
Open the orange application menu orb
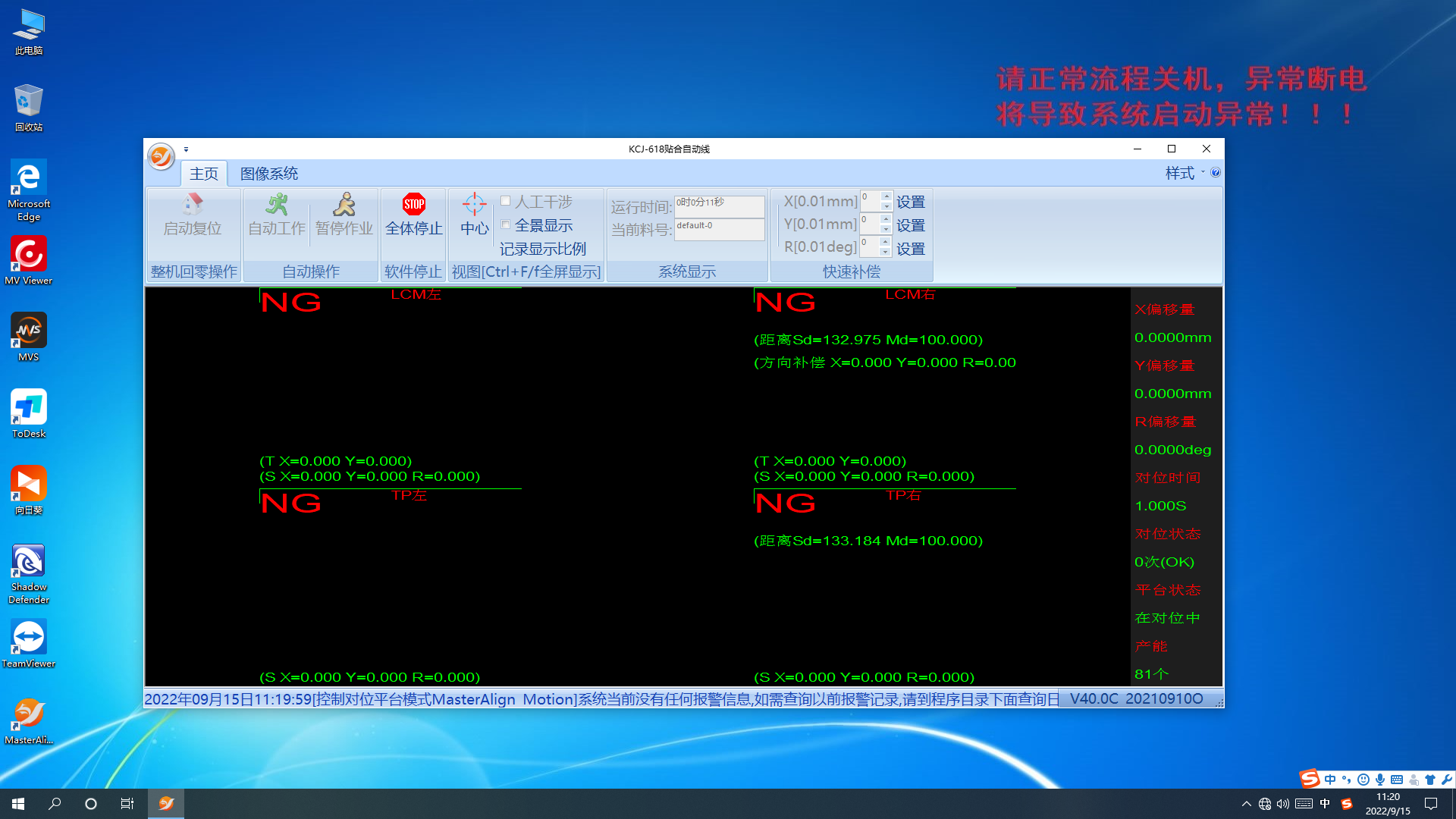click(x=161, y=157)
